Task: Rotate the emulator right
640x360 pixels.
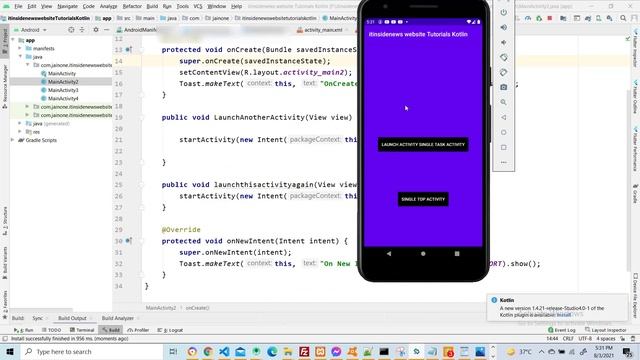Action: [x=504, y=72]
